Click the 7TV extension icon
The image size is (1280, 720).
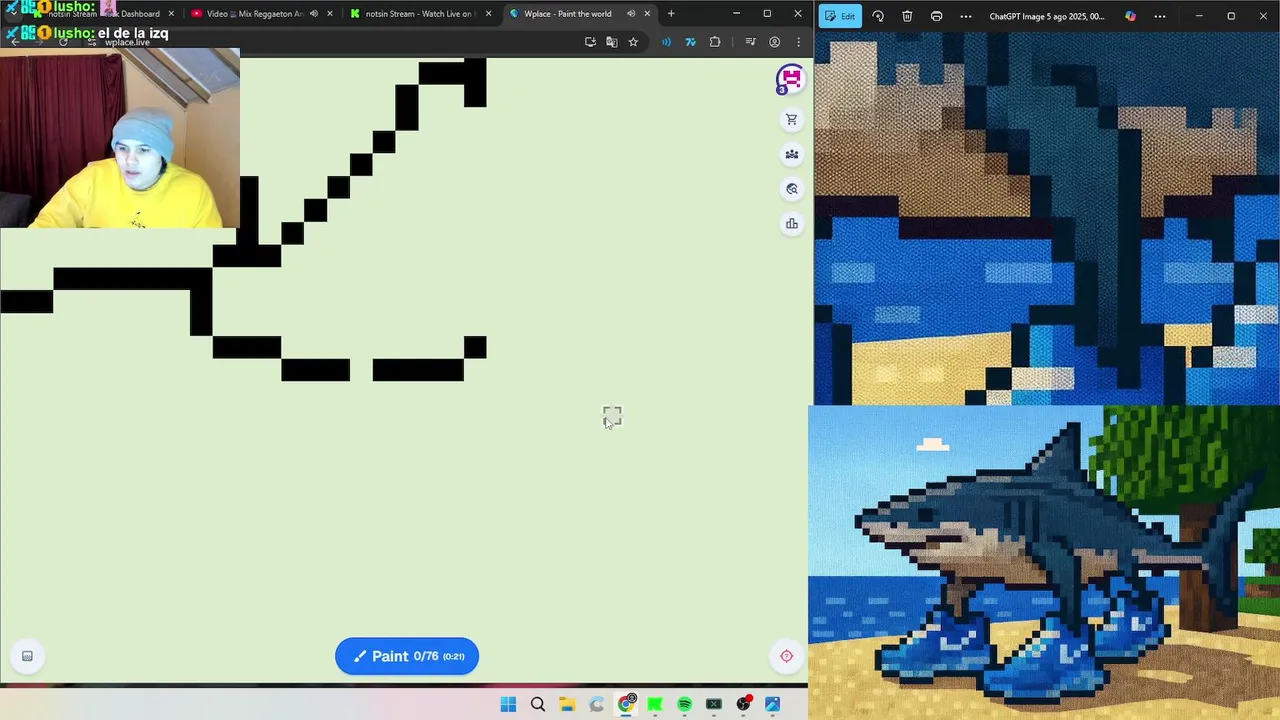[x=690, y=42]
